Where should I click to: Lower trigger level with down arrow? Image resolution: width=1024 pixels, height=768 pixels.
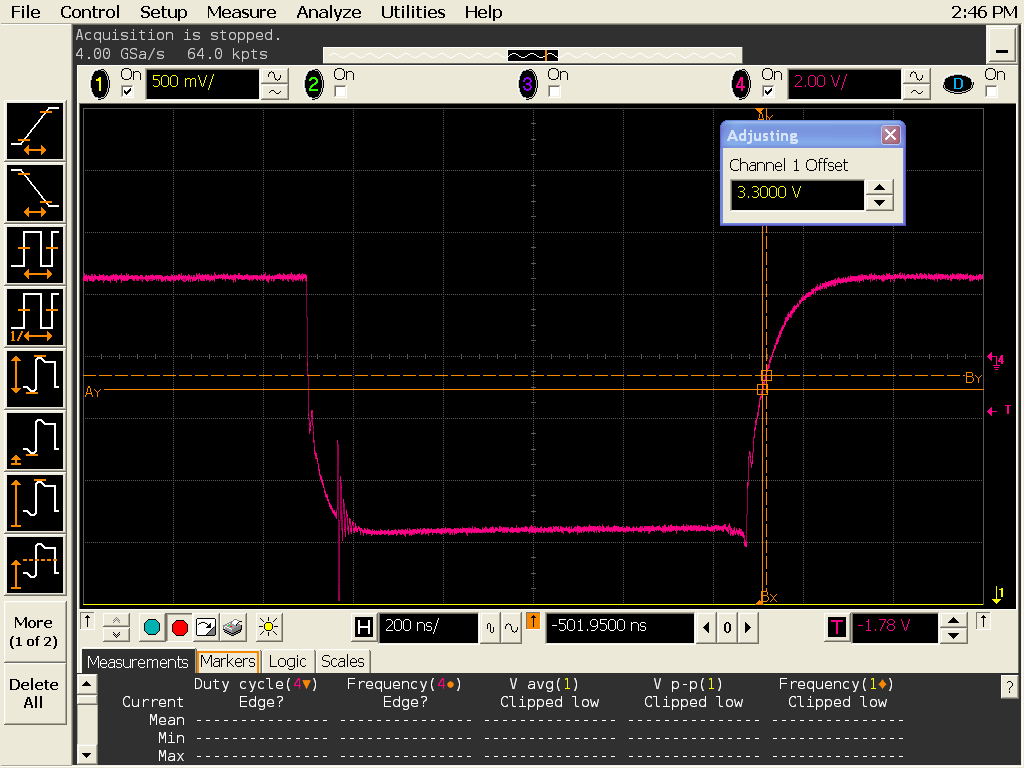click(x=953, y=635)
